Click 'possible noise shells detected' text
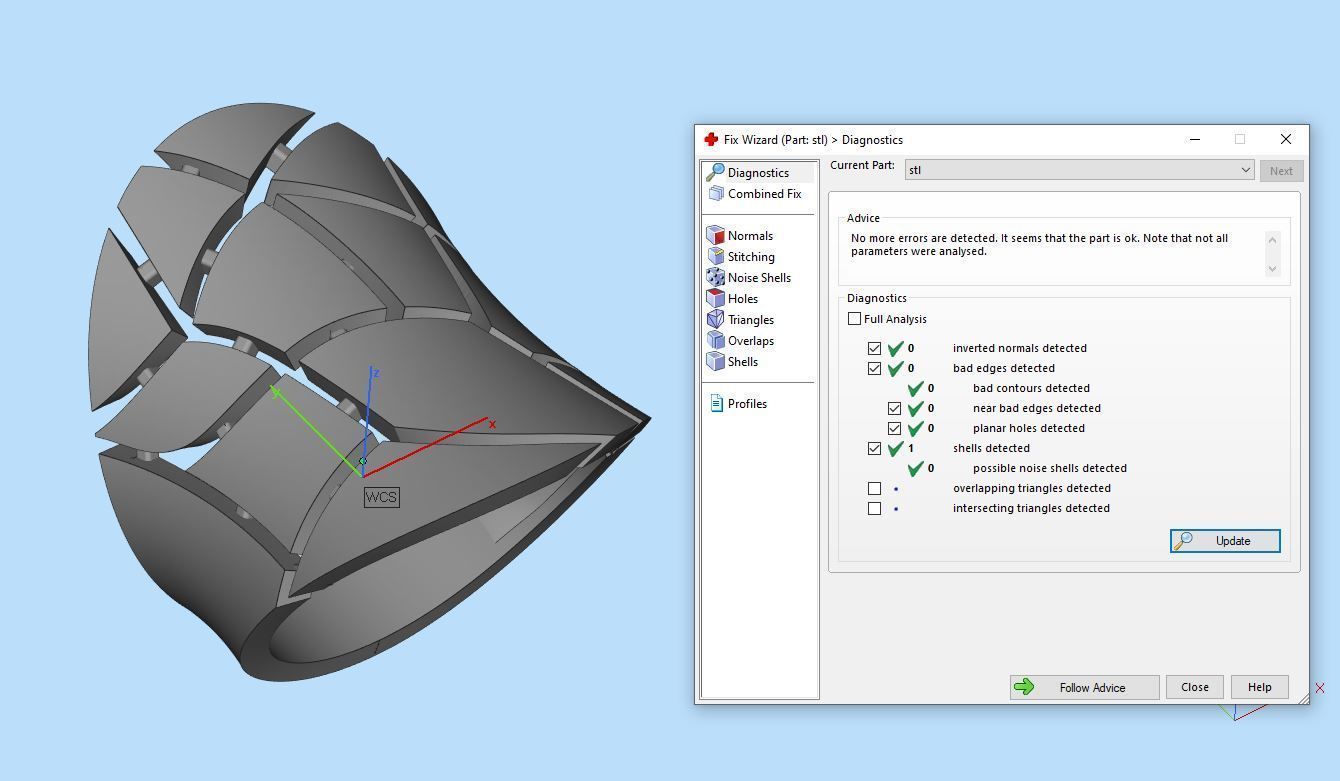 pyautogui.click(x=1049, y=468)
